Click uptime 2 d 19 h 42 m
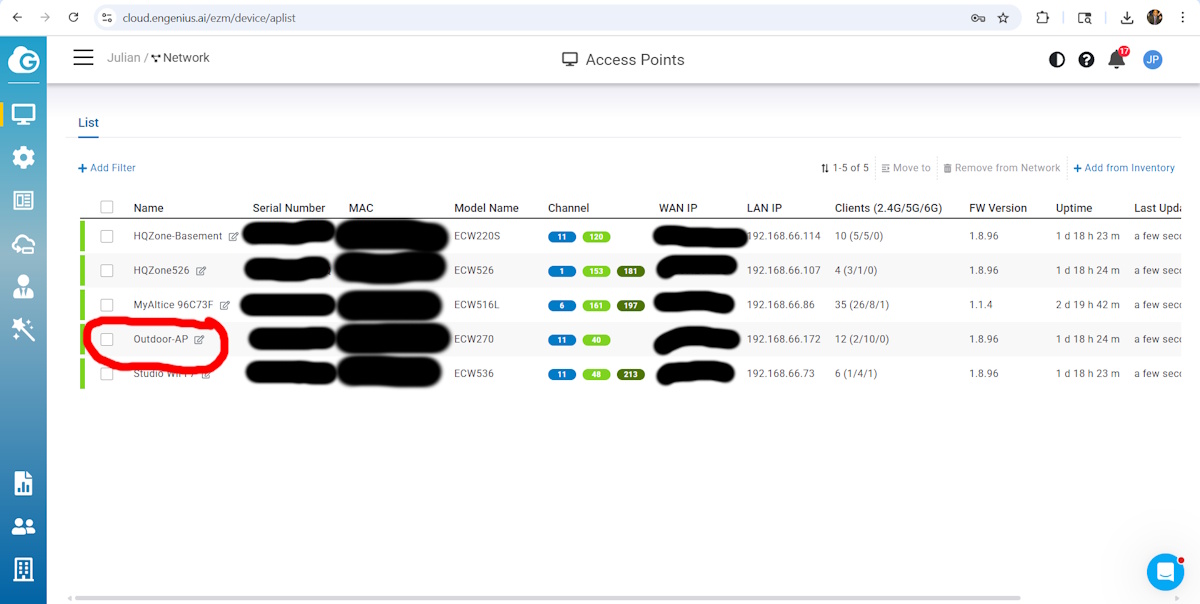Screen dimensions: 1200x604 tap(1087, 305)
